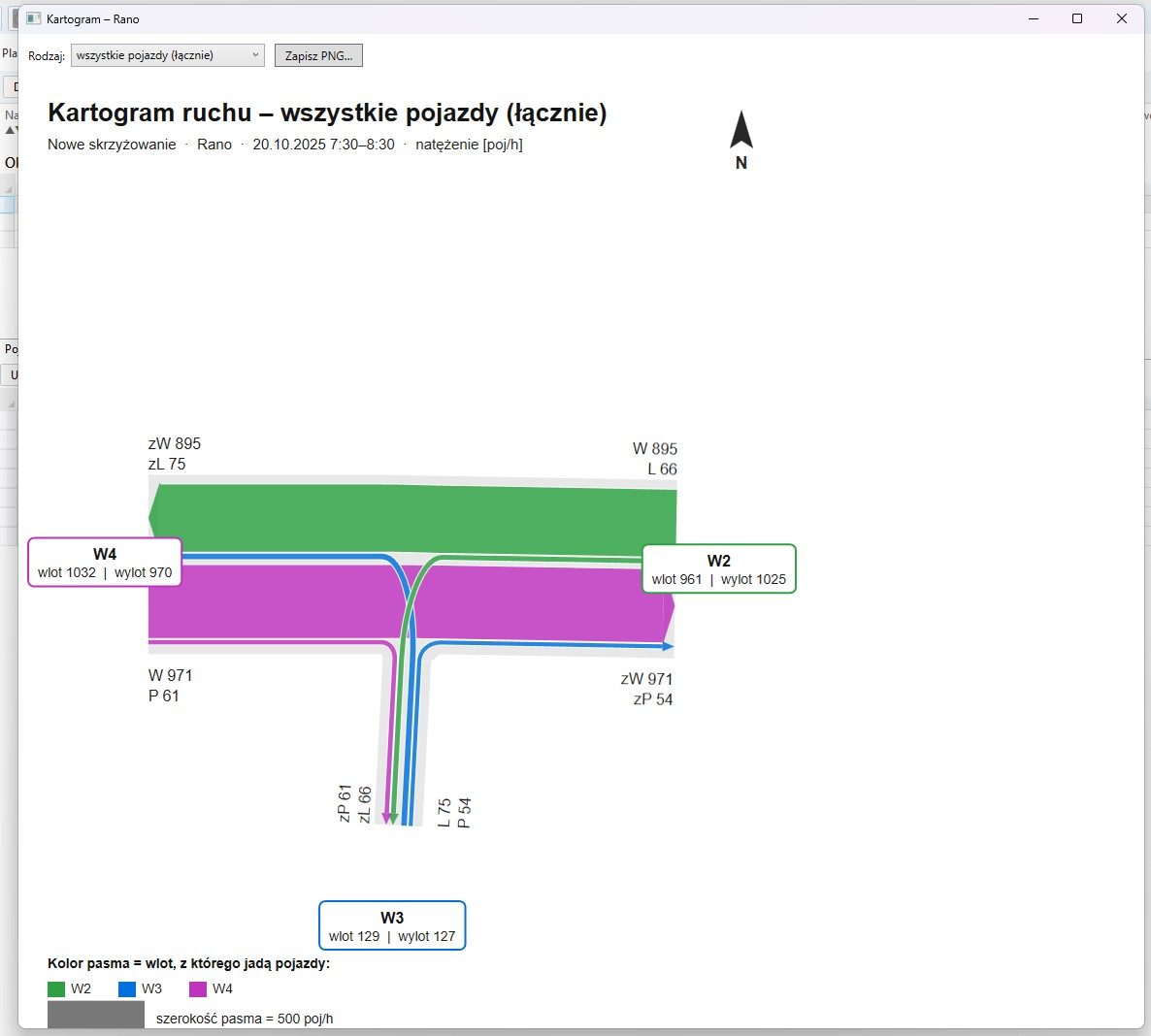Select the W4 inlet label box
The image size is (1151, 1036).
click(x=105, y=563)
